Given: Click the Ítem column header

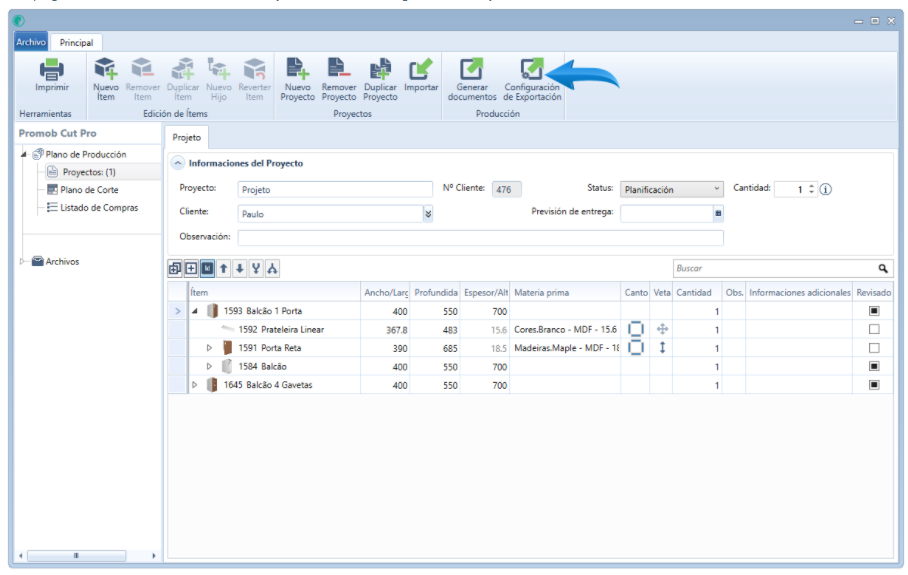Looking at the screenshot, I should coord(274,292).
